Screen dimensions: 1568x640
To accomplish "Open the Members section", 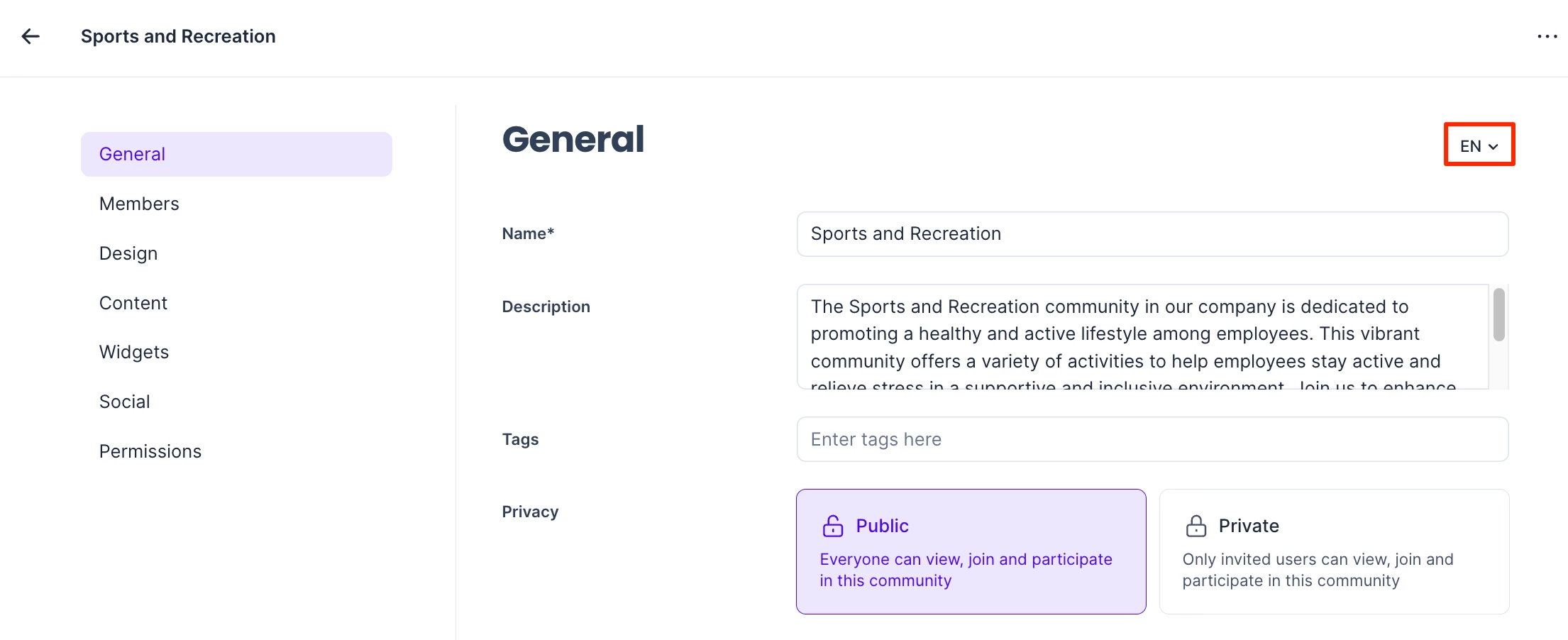I will click(x=139, y=204).
